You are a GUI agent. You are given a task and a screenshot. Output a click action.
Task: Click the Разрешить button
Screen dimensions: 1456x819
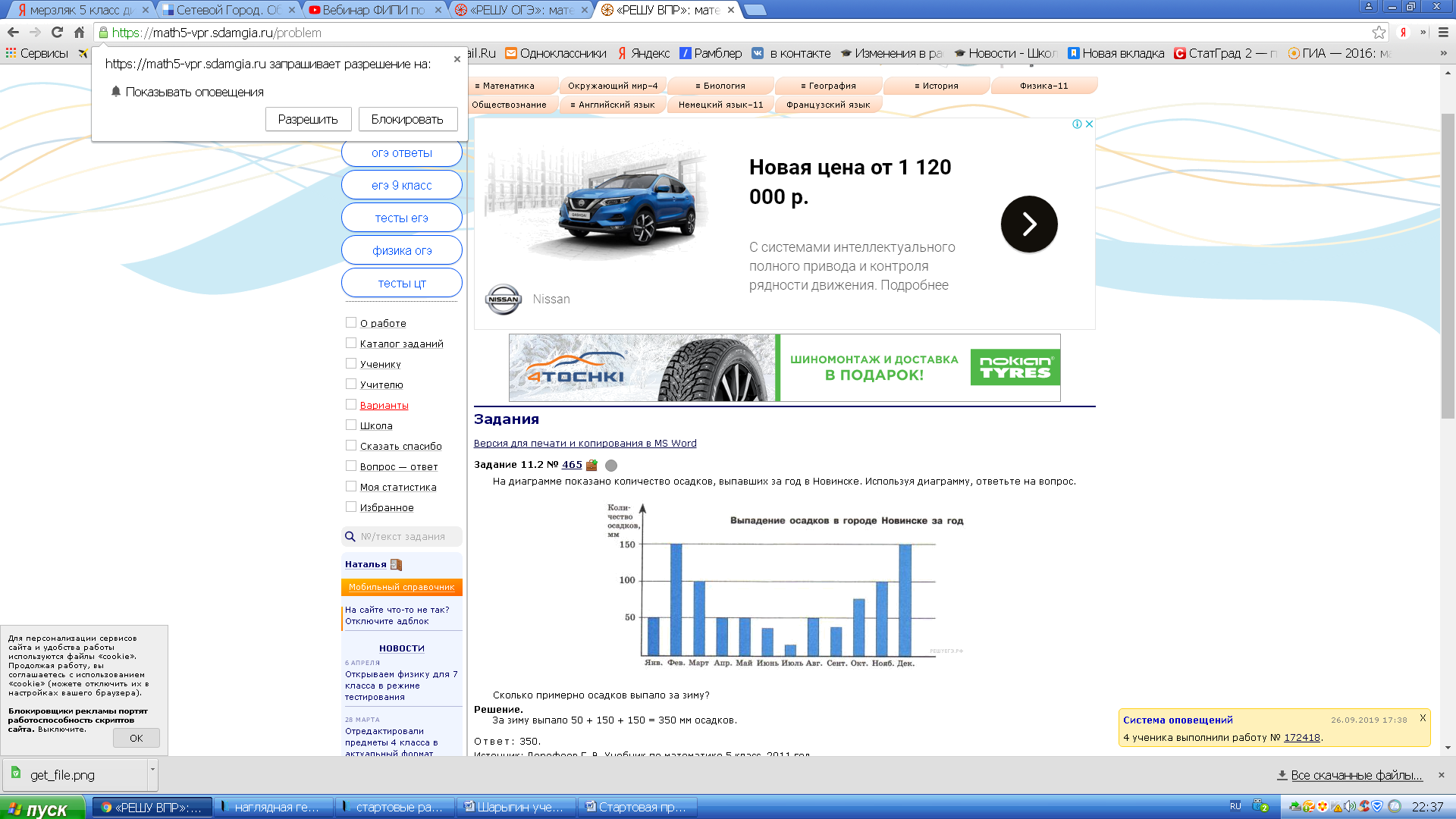click(308, 119)
